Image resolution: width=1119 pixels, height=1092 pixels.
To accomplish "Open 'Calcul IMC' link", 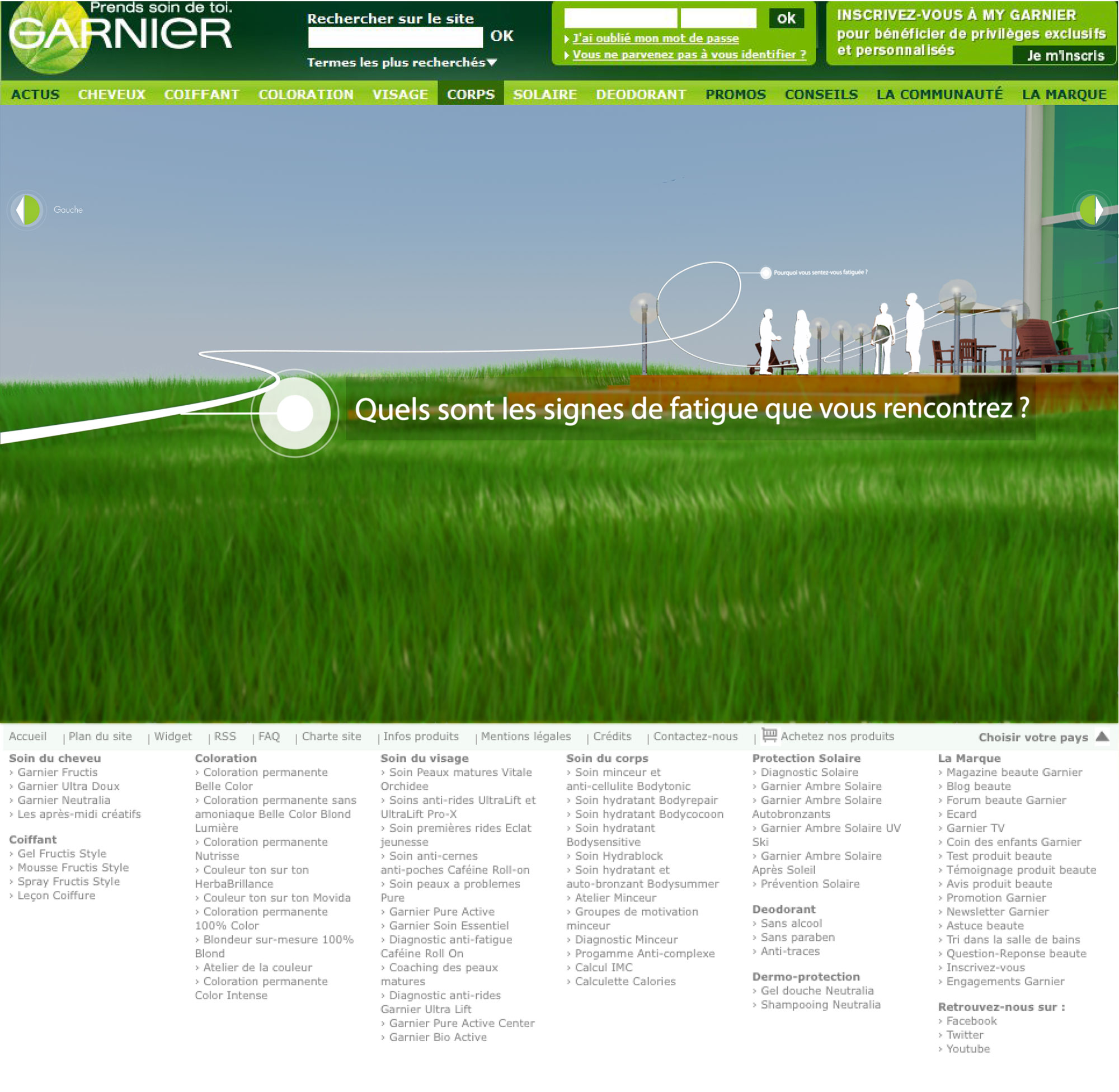I will [604, 967].
